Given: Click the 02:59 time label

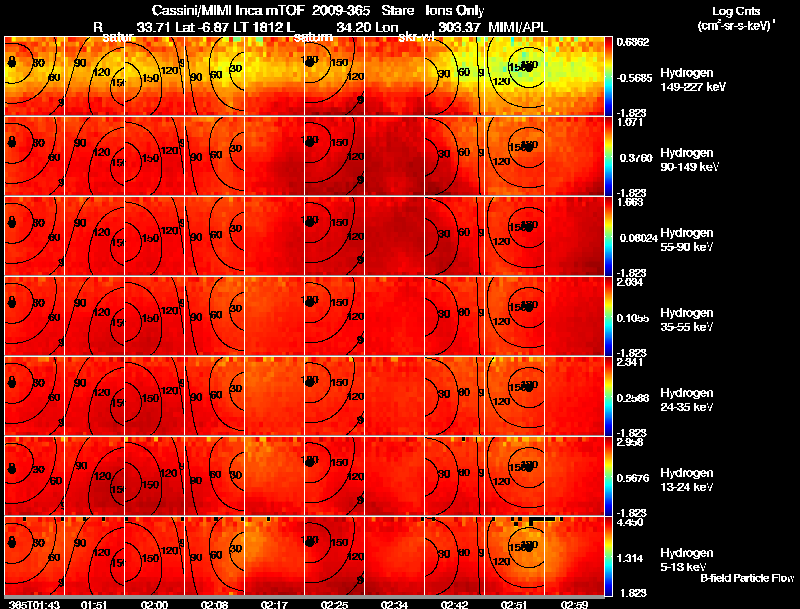Looking at the screenshot, I should click(574, 604).
